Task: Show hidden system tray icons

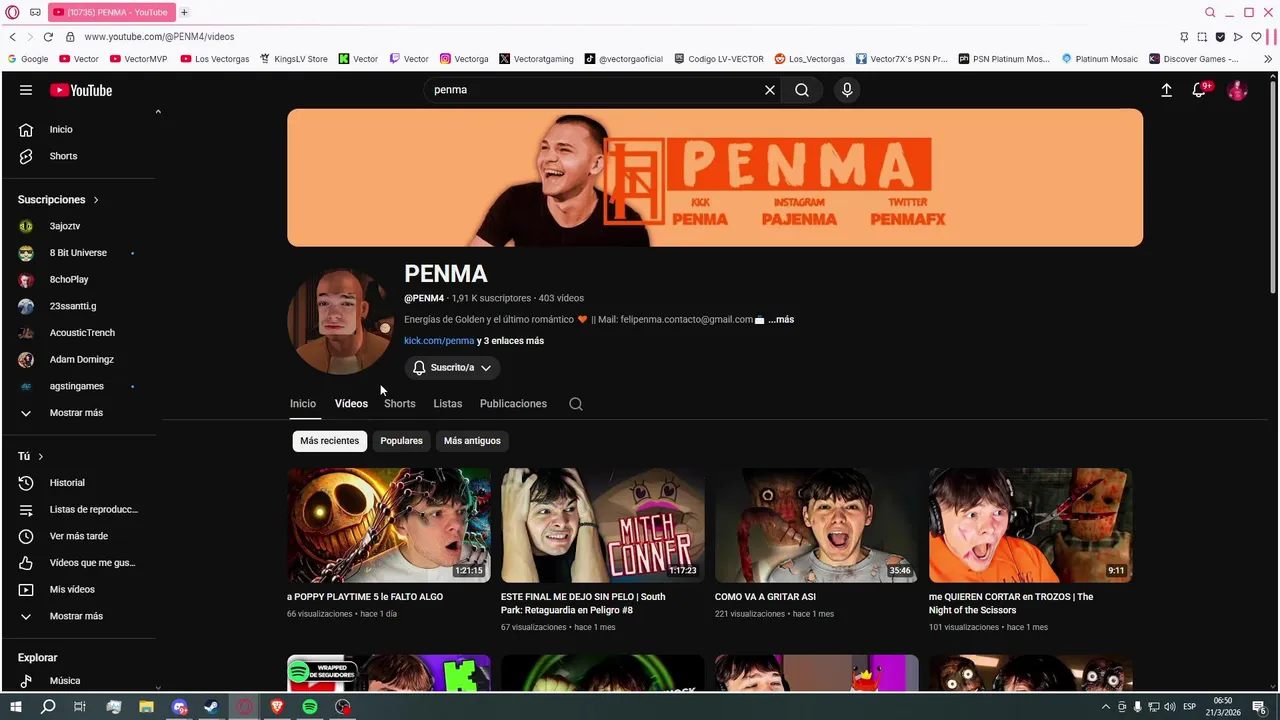Action: tap(1105, 707)
